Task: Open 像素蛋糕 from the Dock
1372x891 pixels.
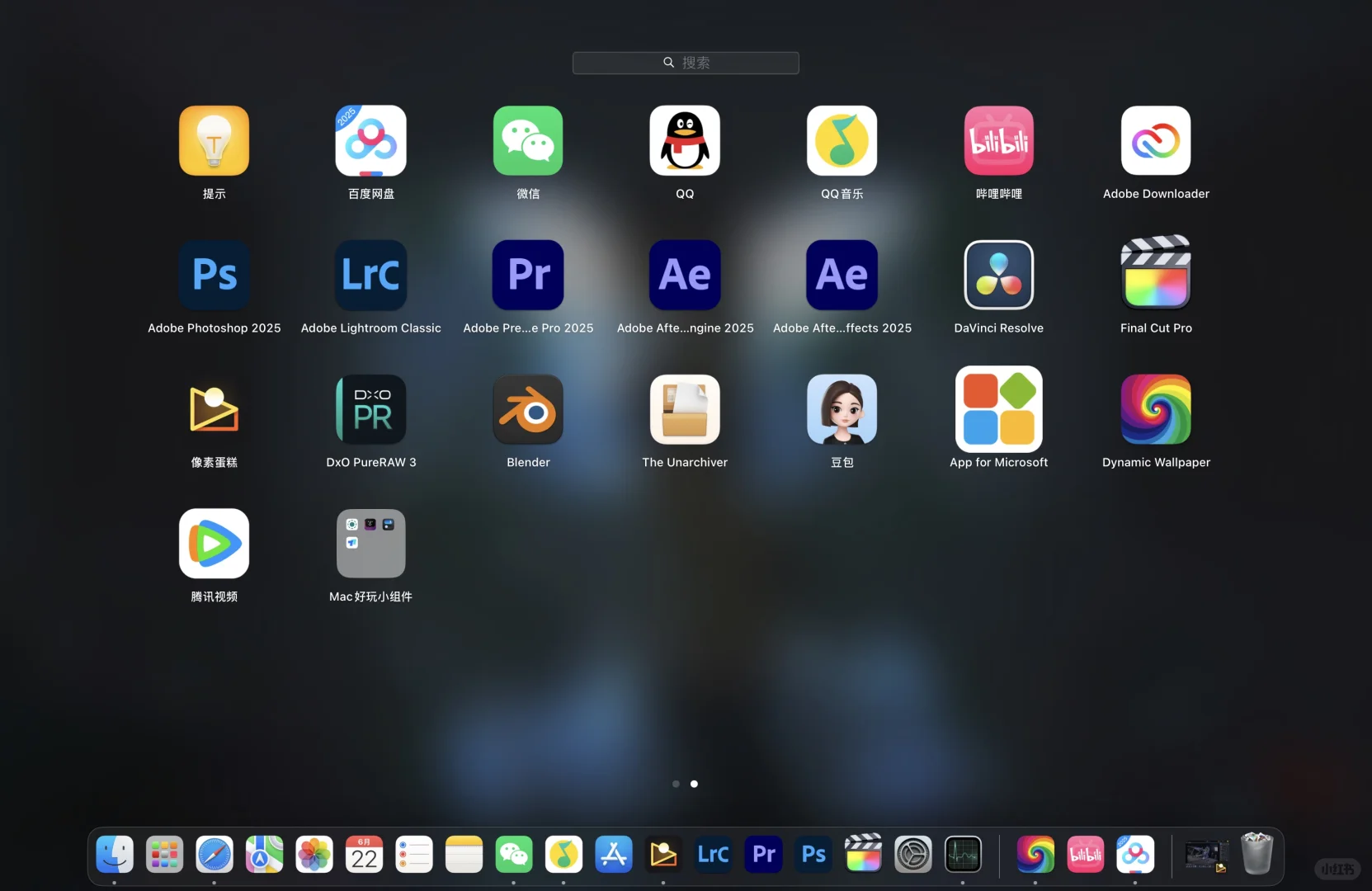Action: point(663,854)
